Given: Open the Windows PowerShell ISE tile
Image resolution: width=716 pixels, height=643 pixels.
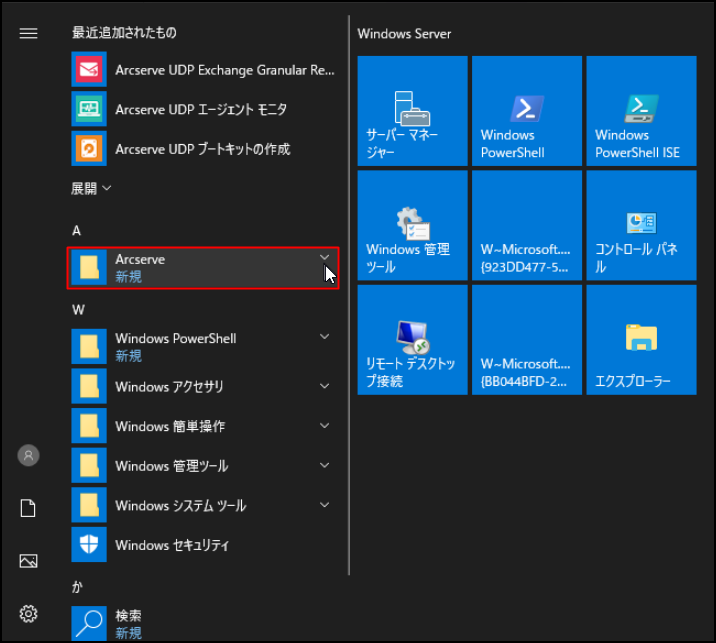Looking at the screenshot, I should (x=641, y=111).
